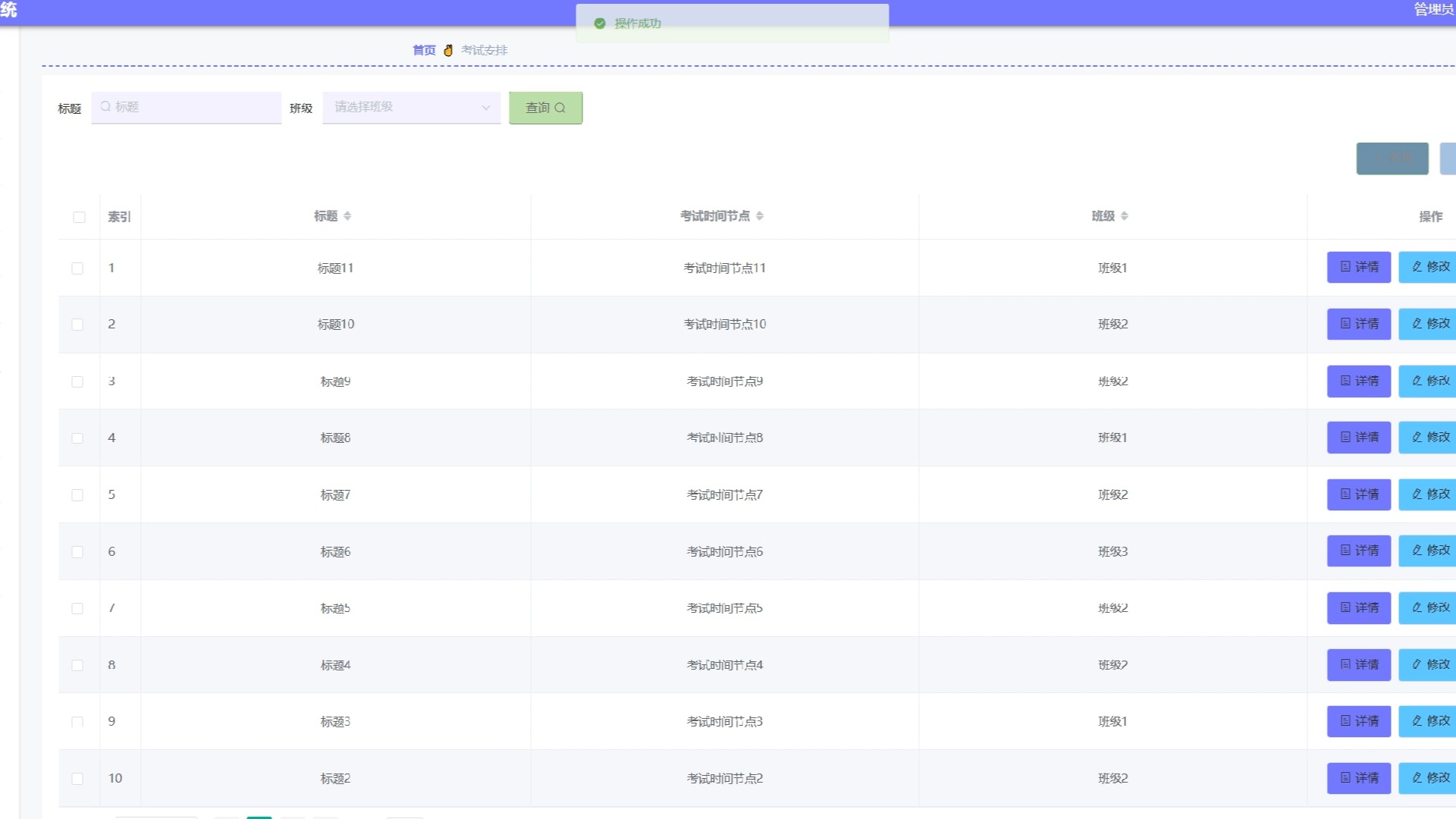Click the 索引 column header

pyautogui.click(x=119, y=217)
